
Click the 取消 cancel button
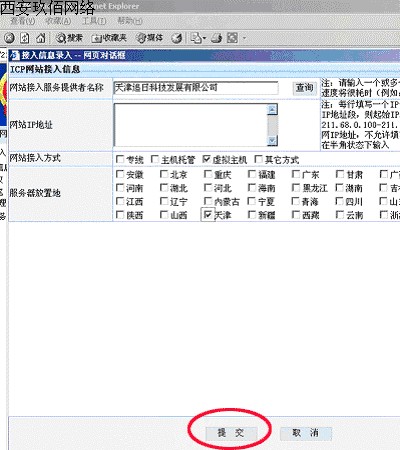[305, 433]
